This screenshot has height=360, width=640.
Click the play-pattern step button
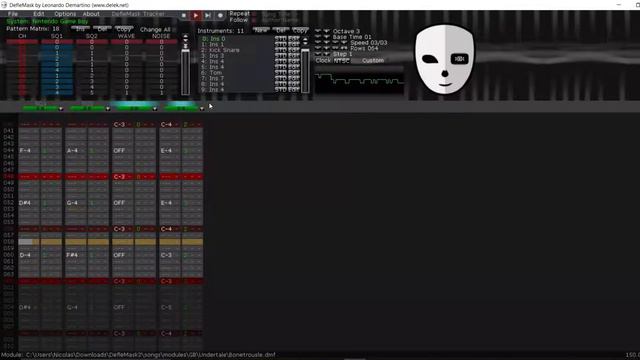point(208,16)
